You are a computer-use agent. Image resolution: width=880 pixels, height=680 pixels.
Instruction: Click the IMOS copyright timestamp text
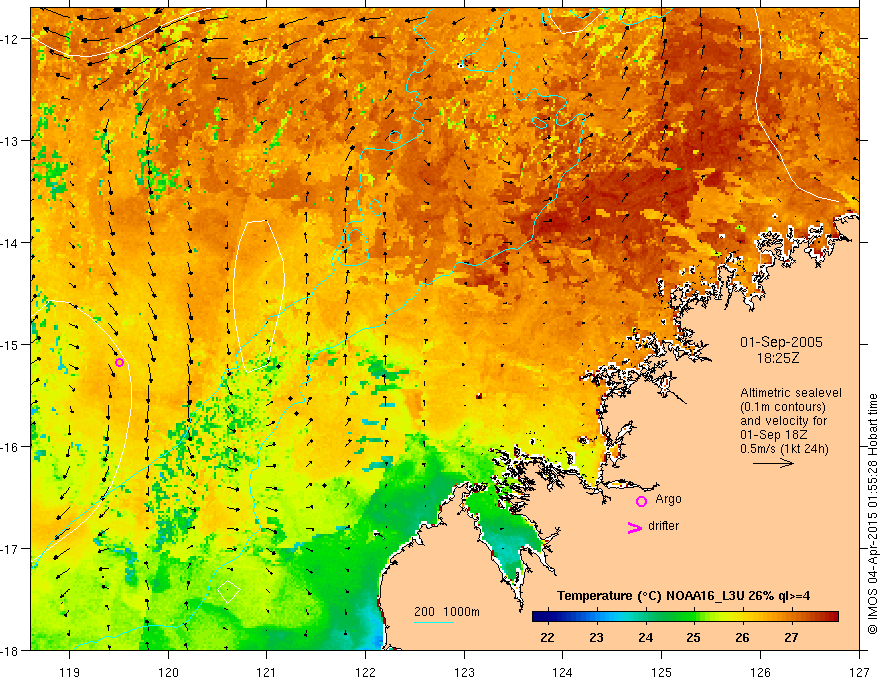pyautogui.click(x=872, y=514)
